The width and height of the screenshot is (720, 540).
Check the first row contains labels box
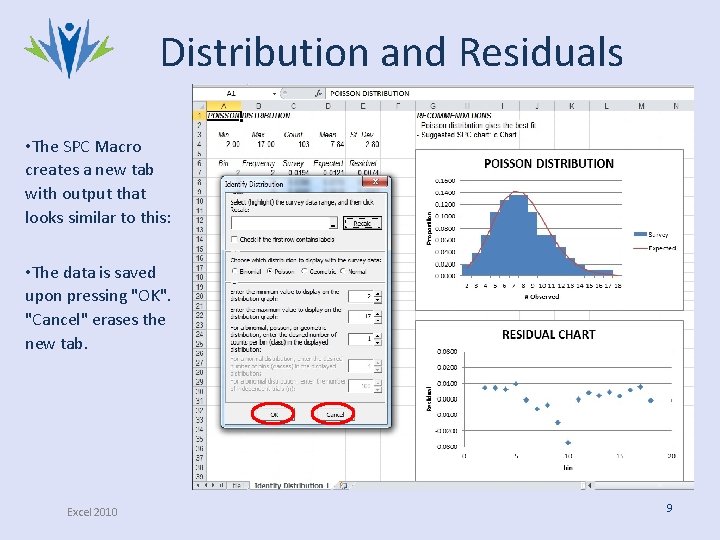coord(234,239)
